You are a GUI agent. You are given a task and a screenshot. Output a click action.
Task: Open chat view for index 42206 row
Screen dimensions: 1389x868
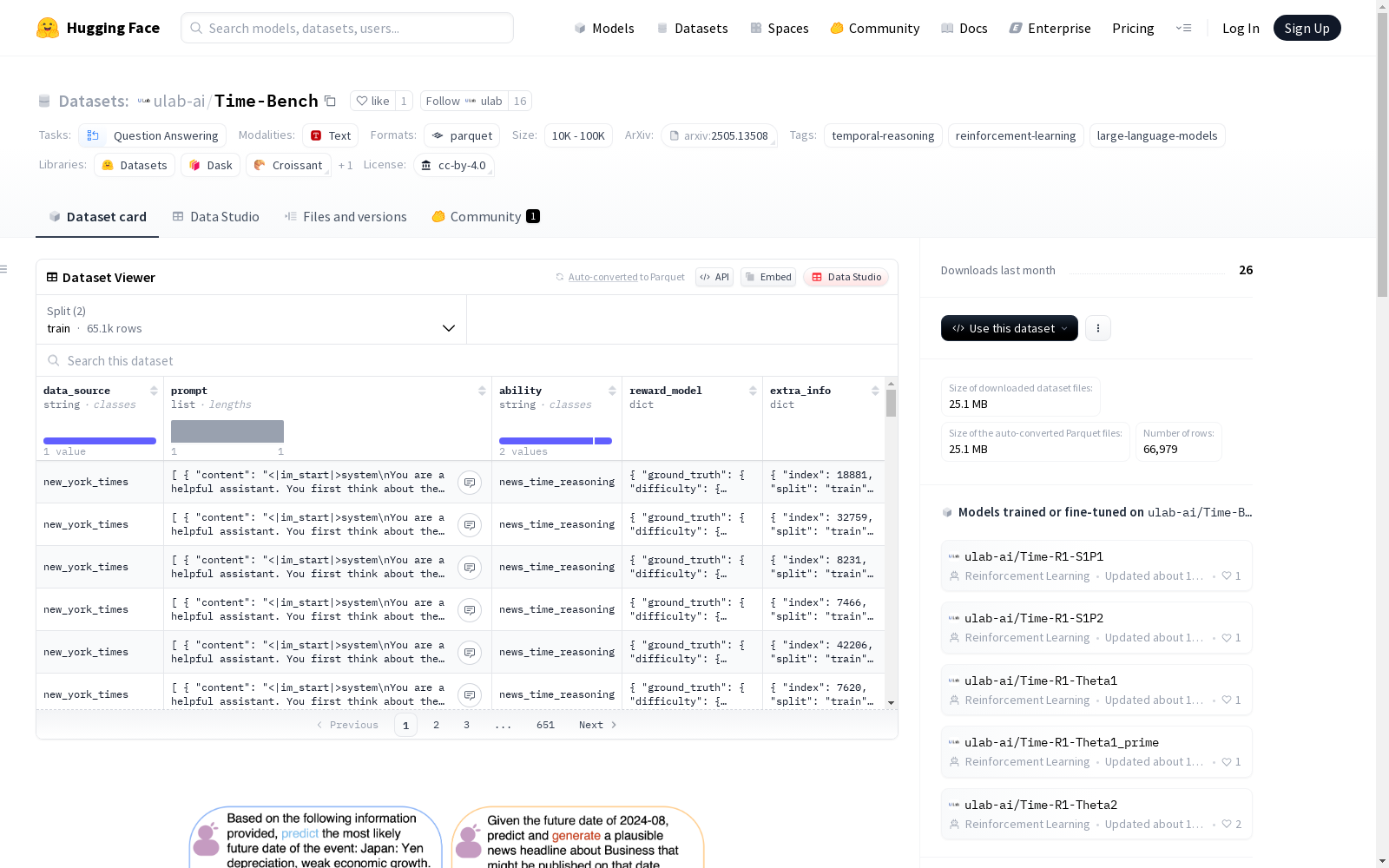pos(470,653)
